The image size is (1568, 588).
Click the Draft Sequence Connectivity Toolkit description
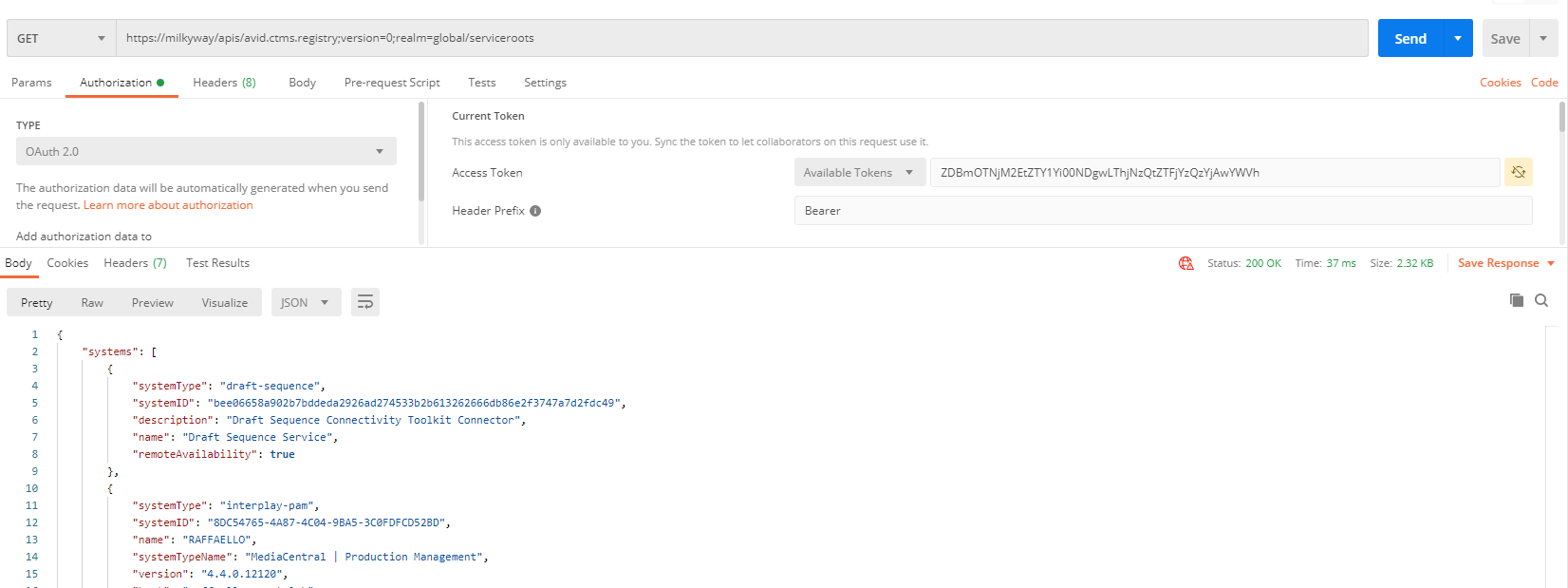click(374, 420)
